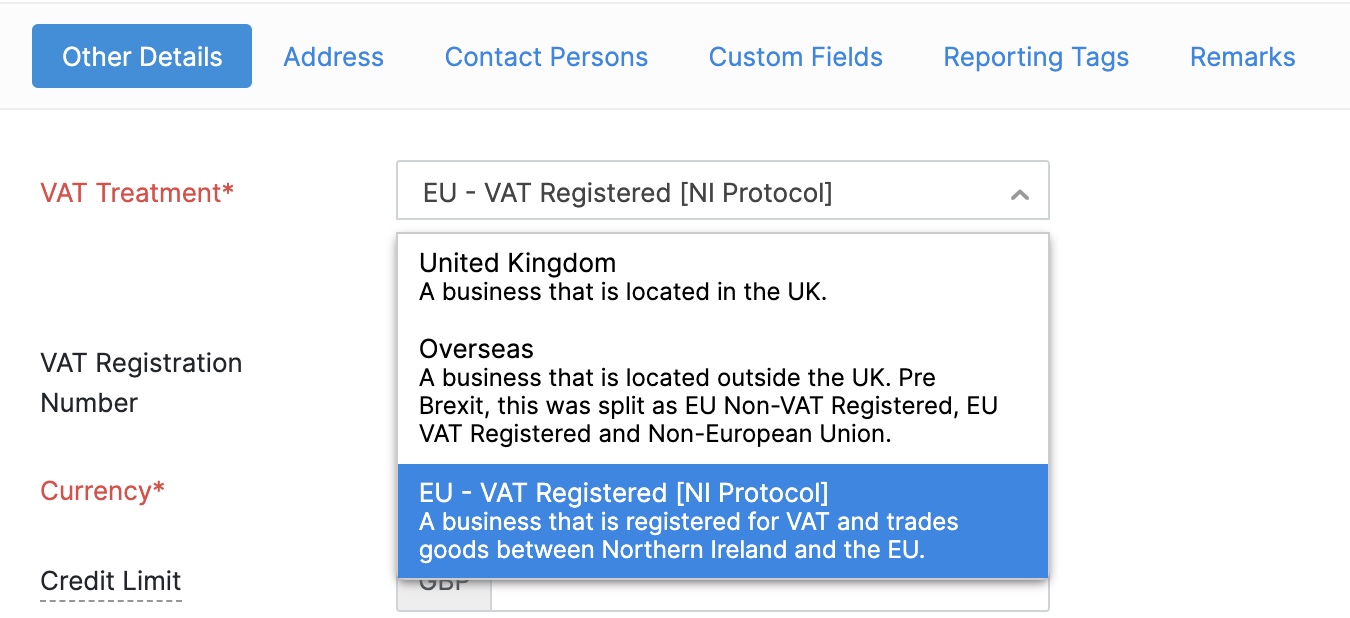Open the Reporting Tags tab
The image size is (1350, 618).
coord(1036,57)
